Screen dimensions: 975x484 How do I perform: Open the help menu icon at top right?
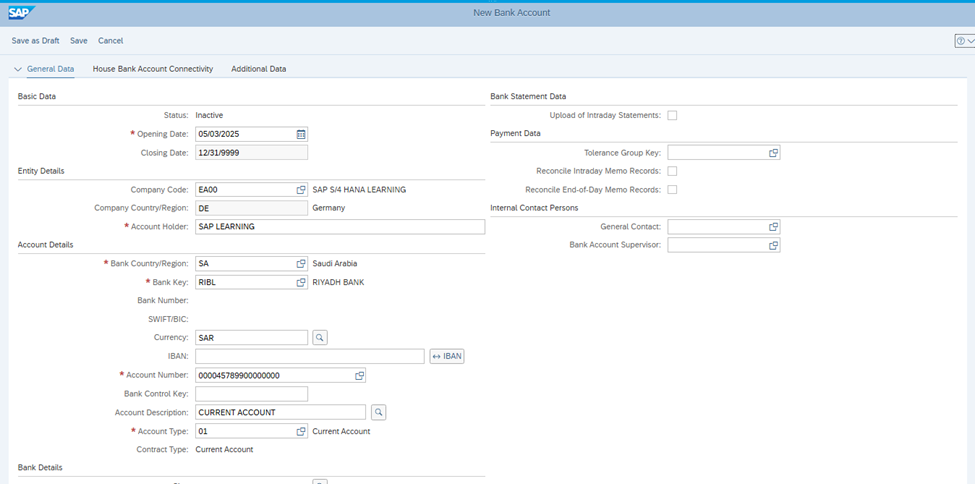[x=964, y=40]
